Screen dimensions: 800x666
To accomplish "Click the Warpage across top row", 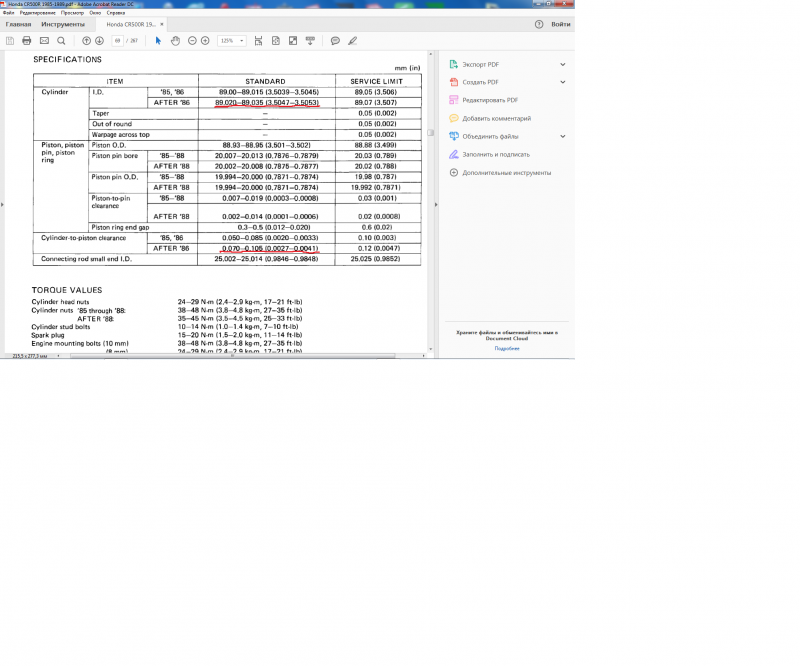I will (x=255, y=135).
